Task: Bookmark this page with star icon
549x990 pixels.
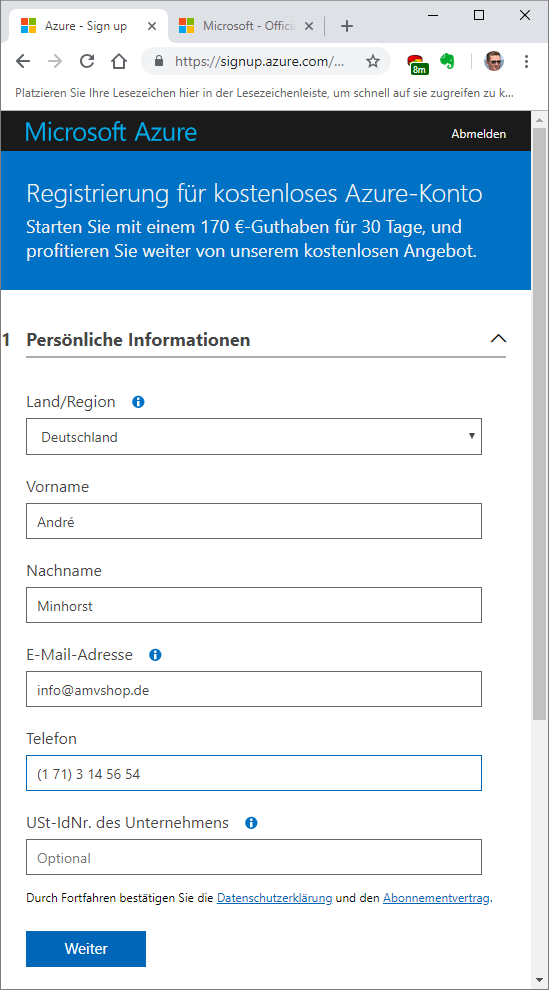Action: (x=373, y=61)
